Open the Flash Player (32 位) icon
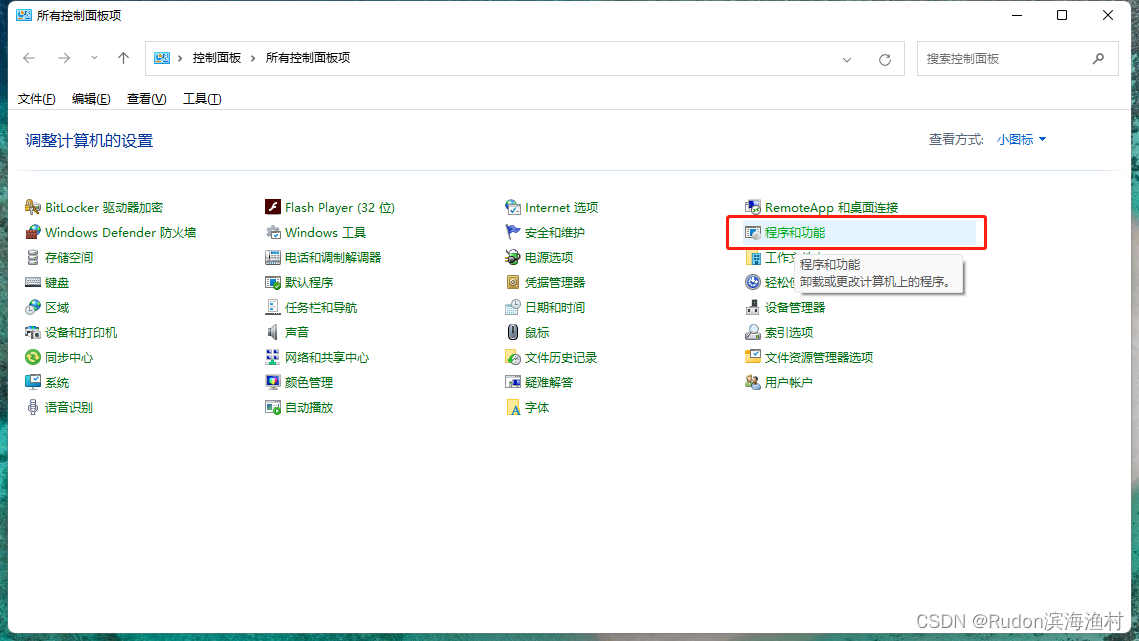The width and height of the screenshot is (1139, 641). pyautogui.click(x=272, y=207)
